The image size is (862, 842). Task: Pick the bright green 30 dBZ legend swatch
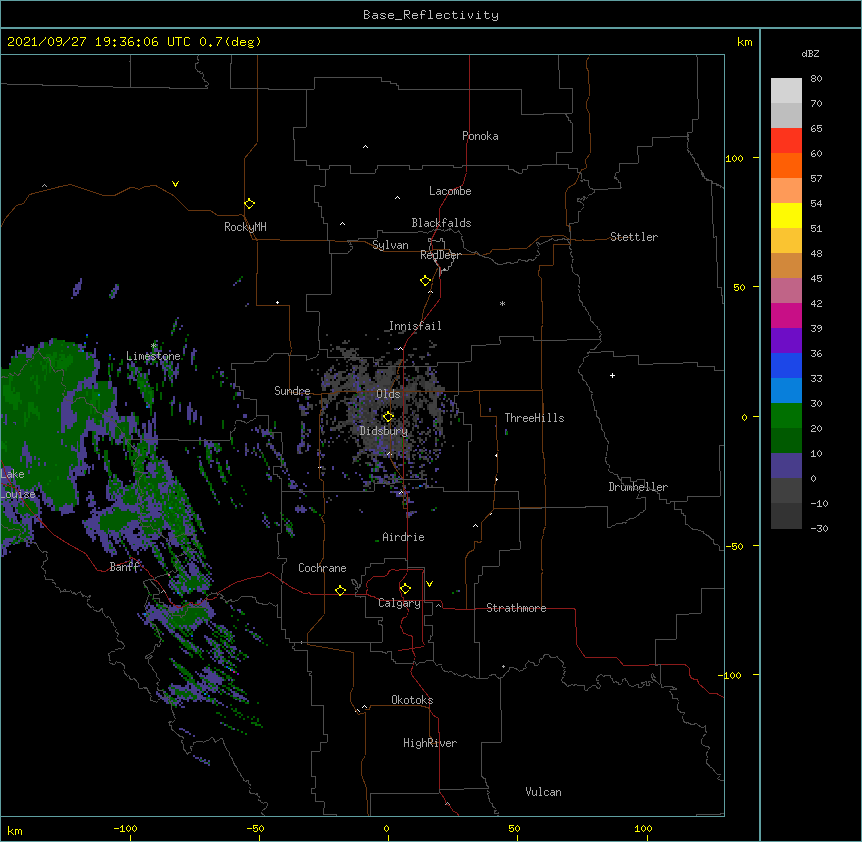click(786, 416)
